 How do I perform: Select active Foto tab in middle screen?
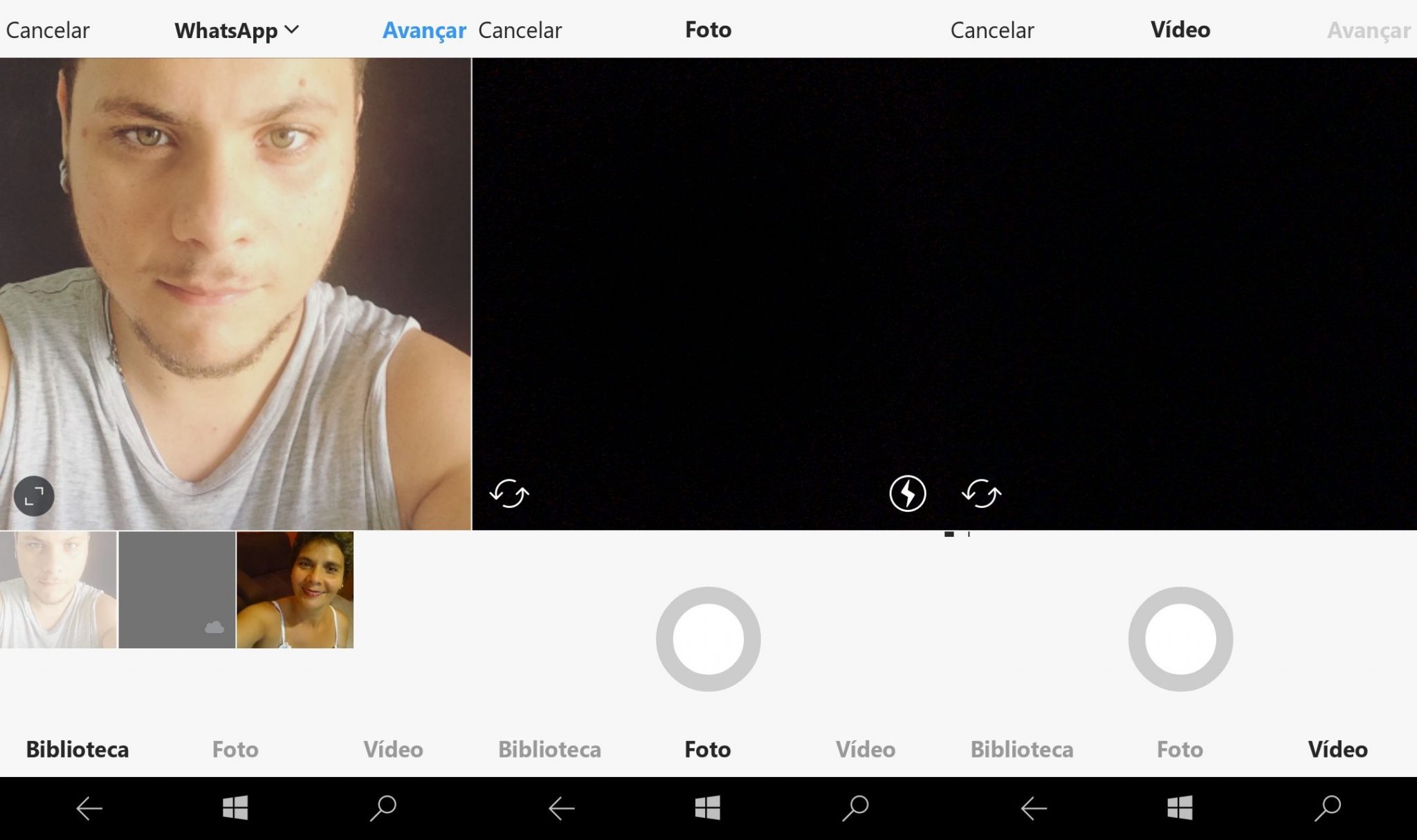[708, 749]
